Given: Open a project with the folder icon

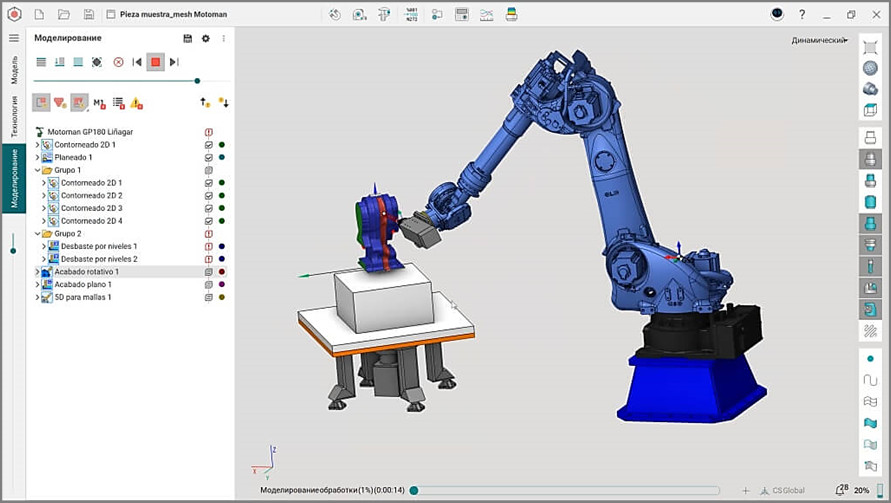Looking at the screenshot, I should click(64, 14).
